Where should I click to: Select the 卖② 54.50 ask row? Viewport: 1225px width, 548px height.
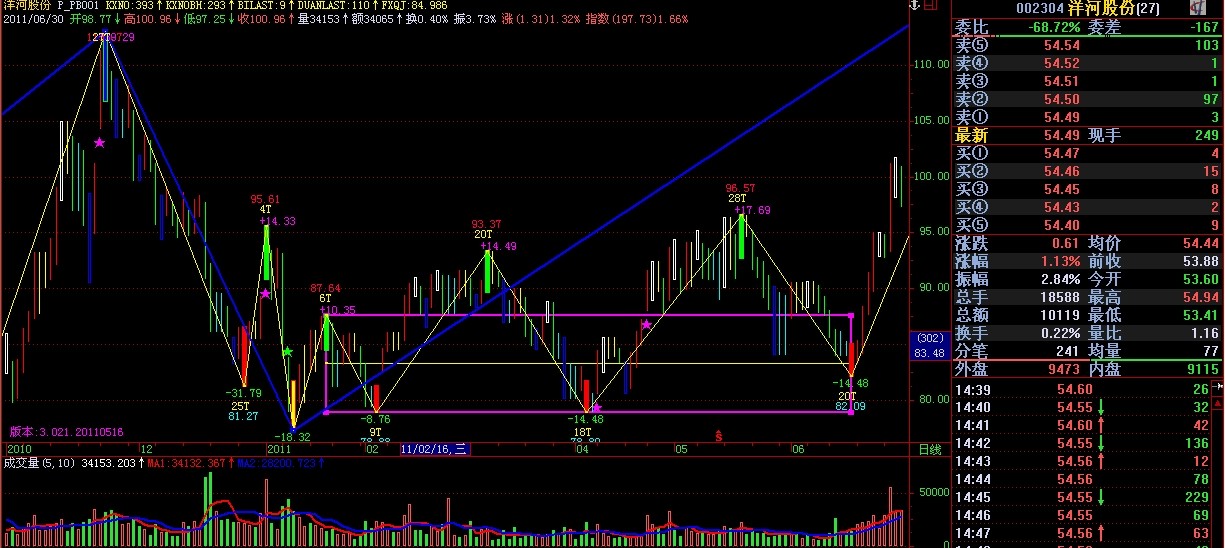coord(1087,99)
